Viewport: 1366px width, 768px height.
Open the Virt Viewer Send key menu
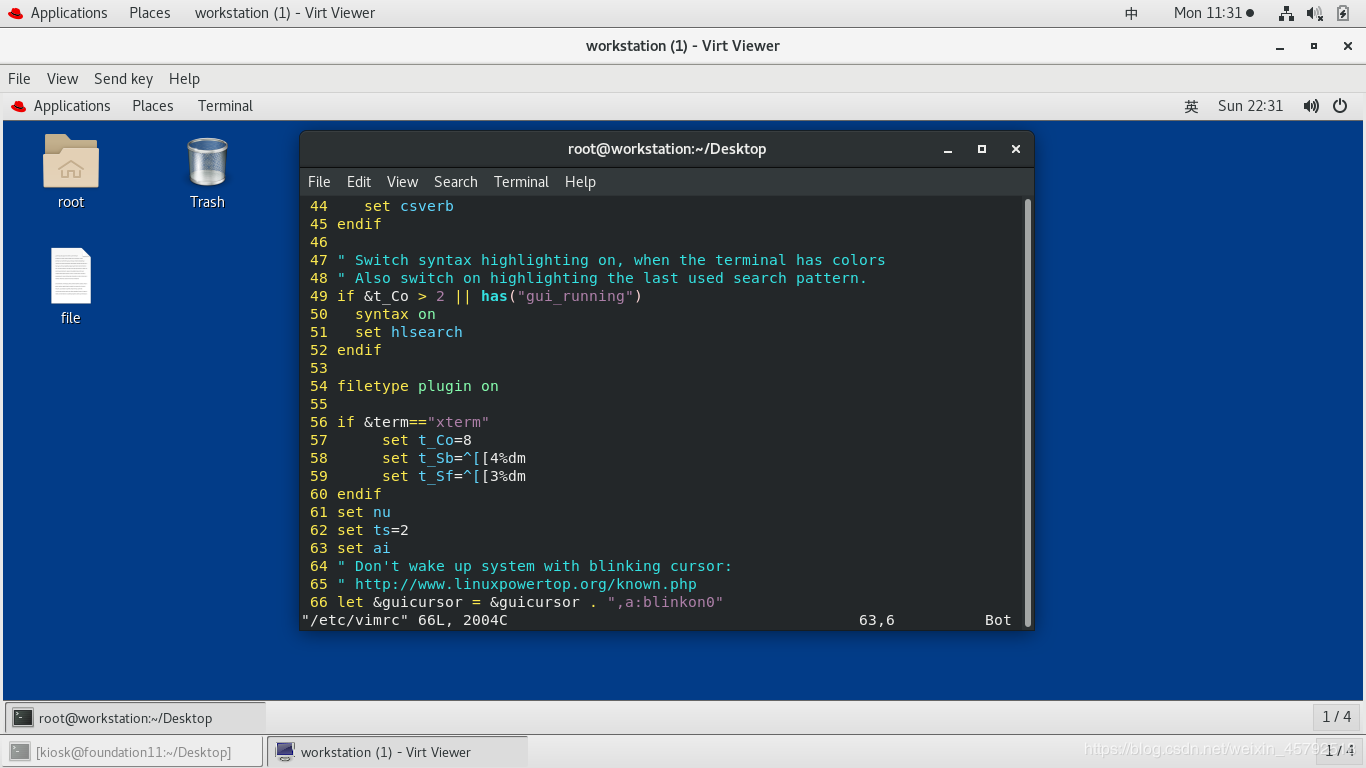(x=123, y=79)
